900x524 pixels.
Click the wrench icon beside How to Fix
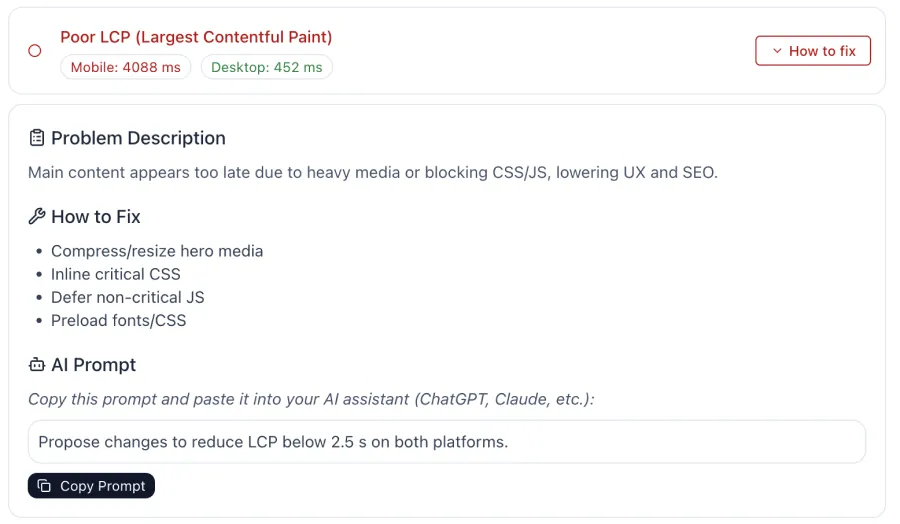pos(37,217)
